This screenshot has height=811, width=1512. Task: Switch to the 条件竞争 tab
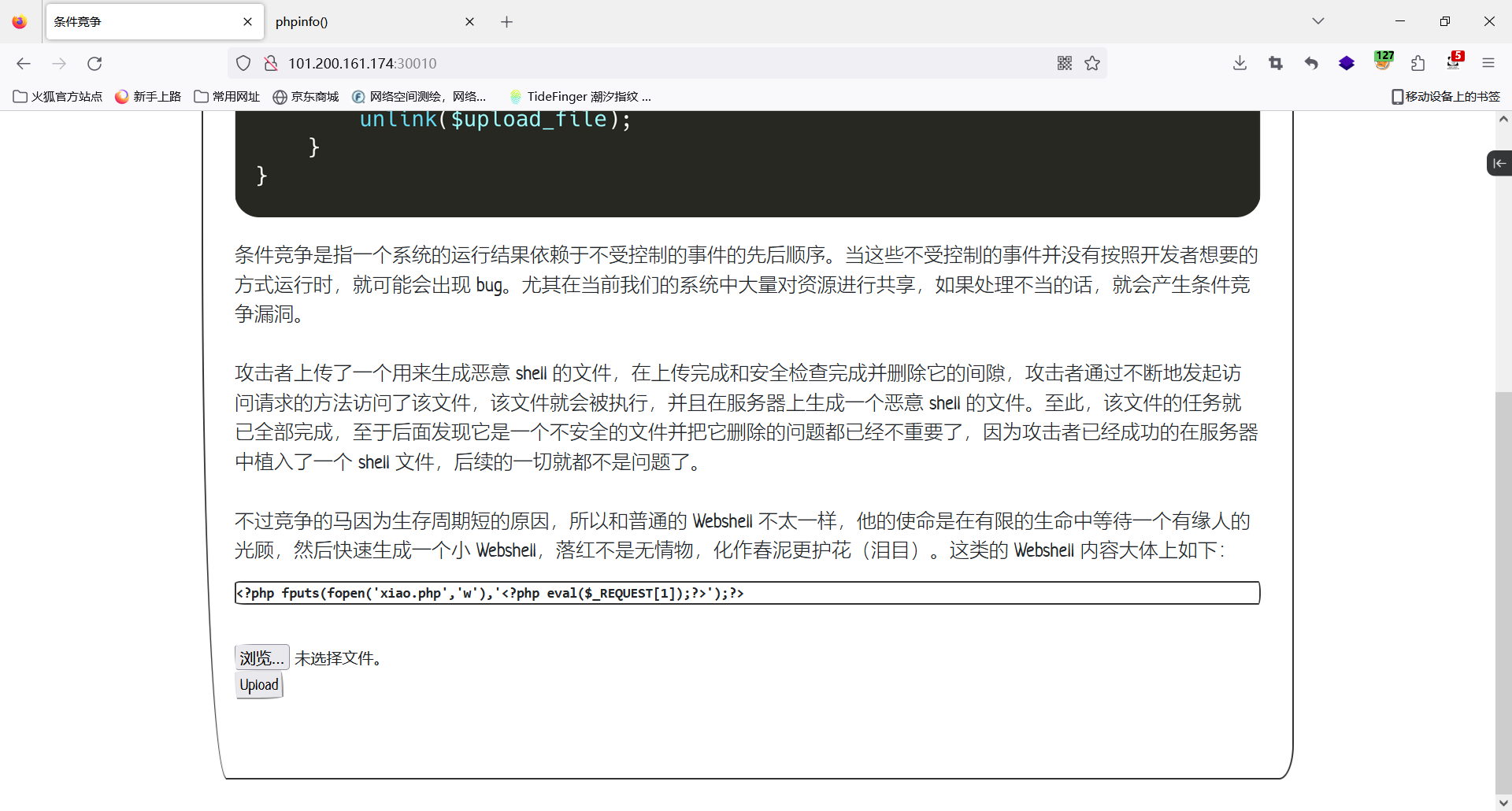(154, 21)
